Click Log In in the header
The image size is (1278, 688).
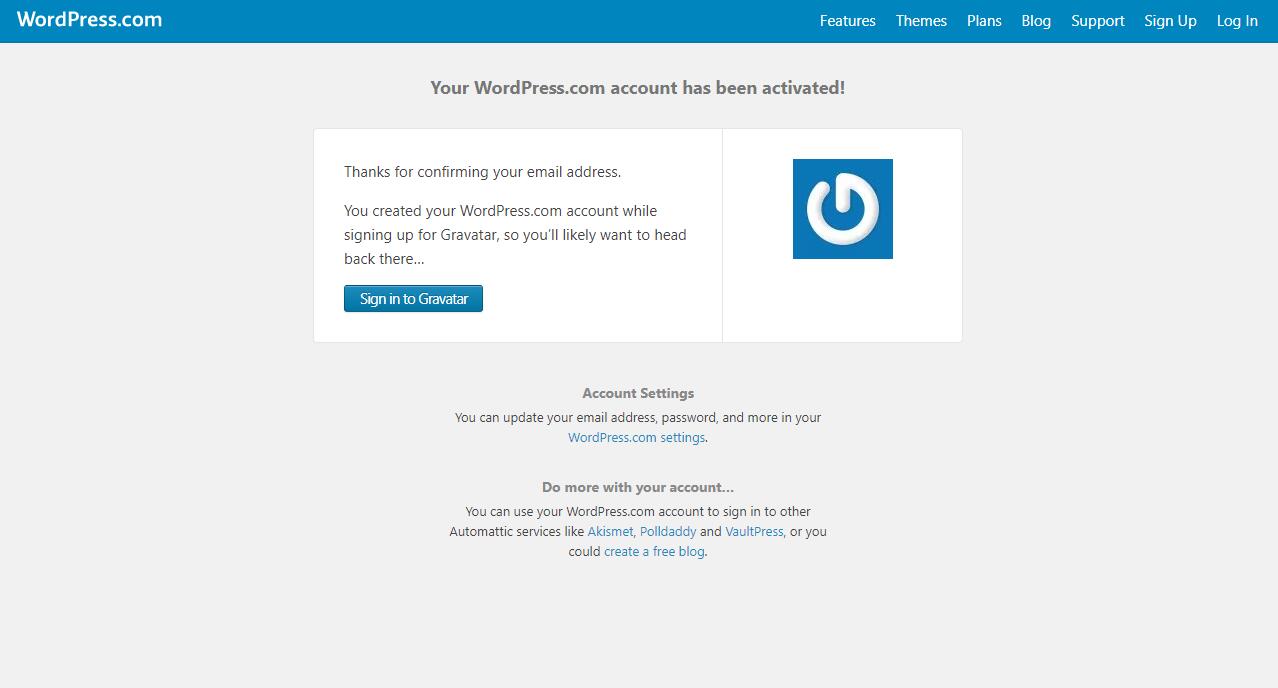(x=1237, y=21)
